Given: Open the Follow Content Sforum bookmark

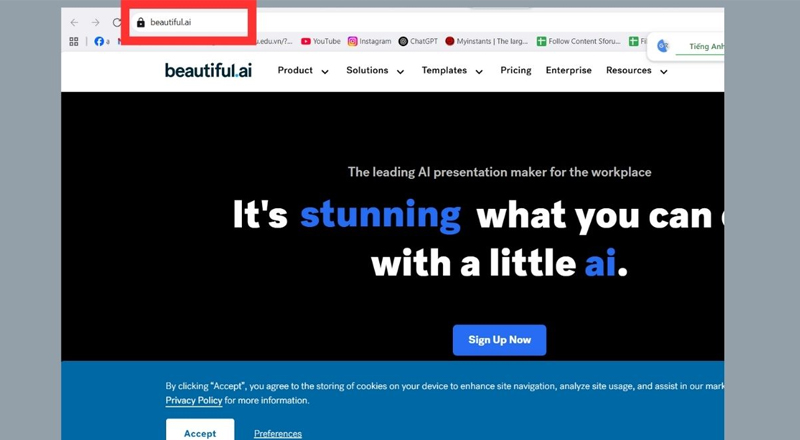Looking at the screenshot, I should pyautogui.click(x=579, y=41).
